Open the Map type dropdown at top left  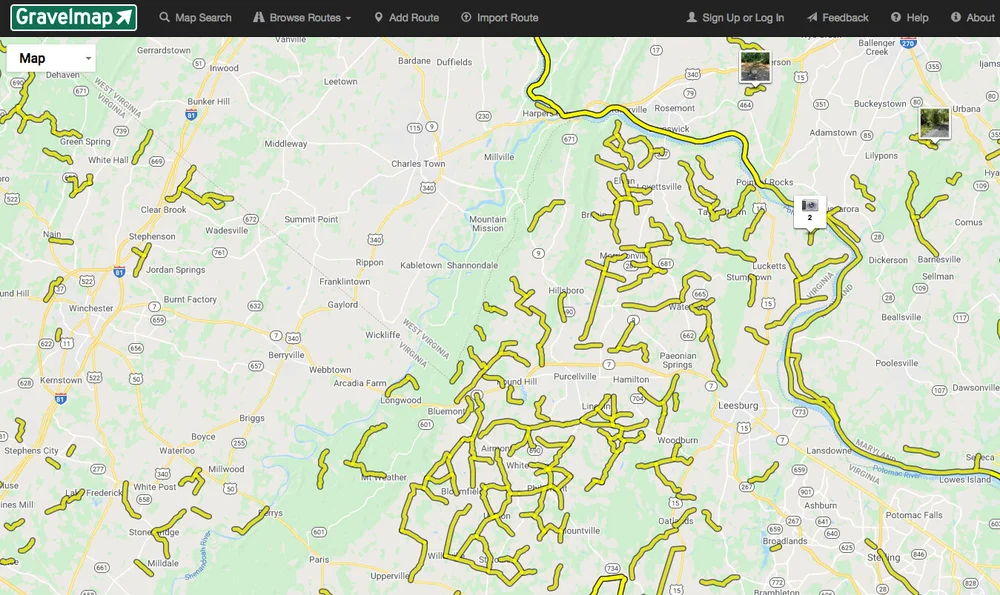coord(49,57)
